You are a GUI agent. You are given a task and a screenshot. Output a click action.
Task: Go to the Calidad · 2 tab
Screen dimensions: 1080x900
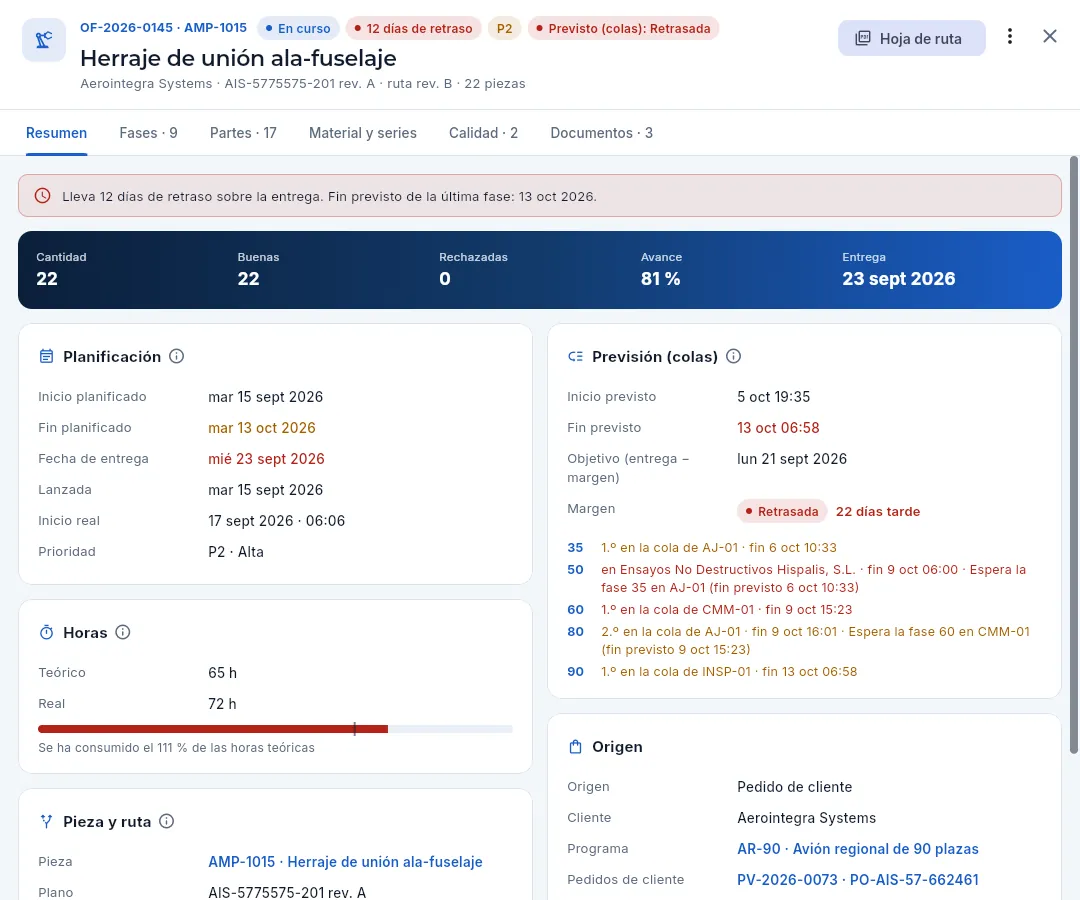[483, 133]
